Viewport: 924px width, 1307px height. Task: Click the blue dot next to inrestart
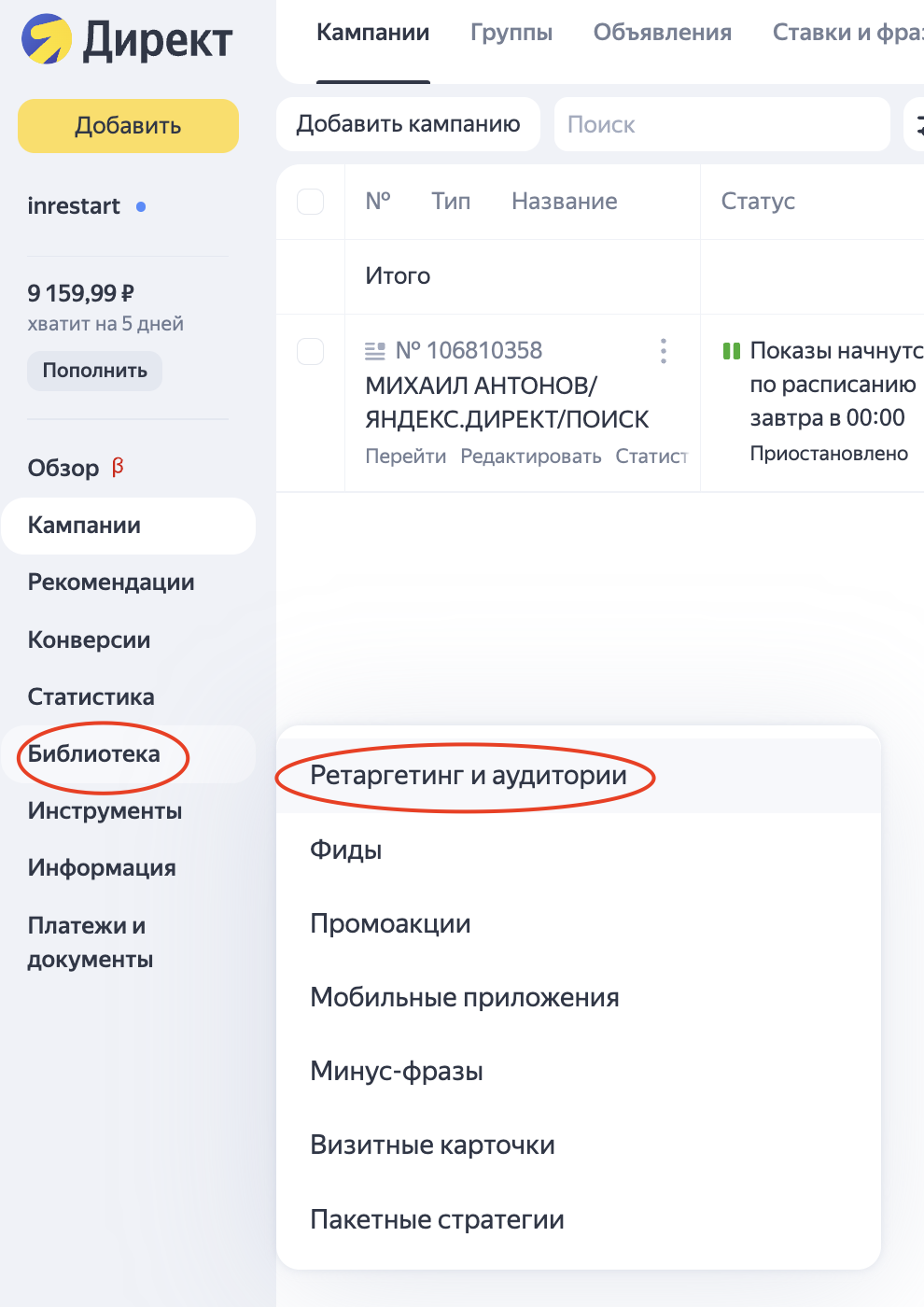pyautogui.click(x=141, y=206)
